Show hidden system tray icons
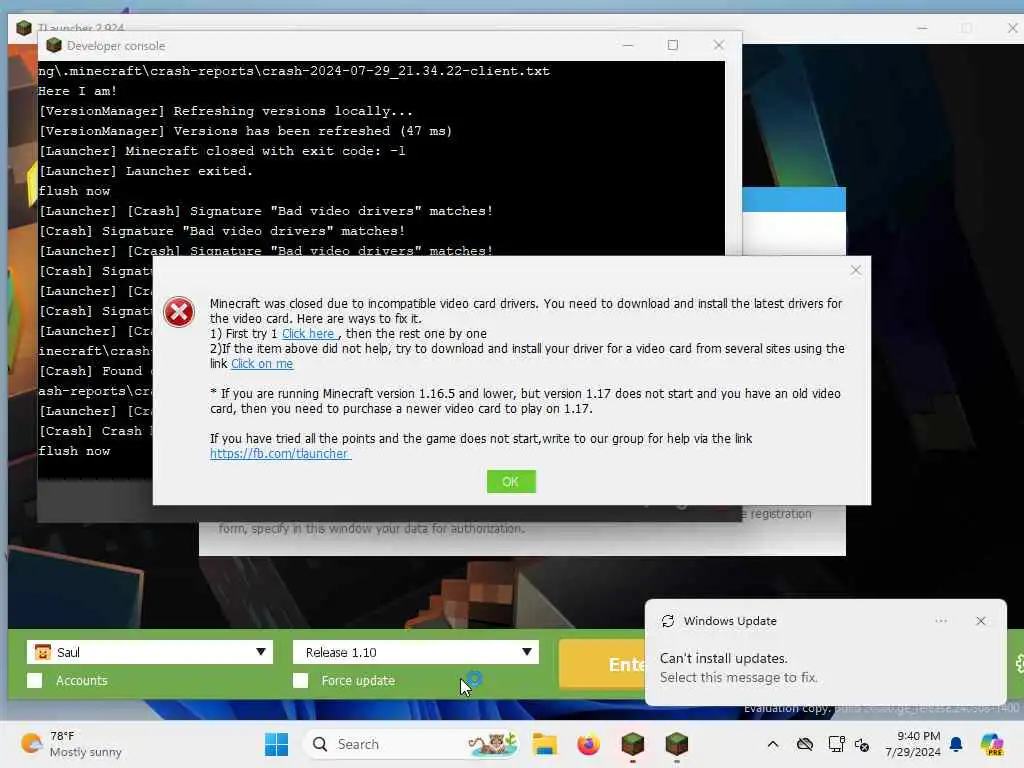The image size is (1024, 768). [773, 744]
